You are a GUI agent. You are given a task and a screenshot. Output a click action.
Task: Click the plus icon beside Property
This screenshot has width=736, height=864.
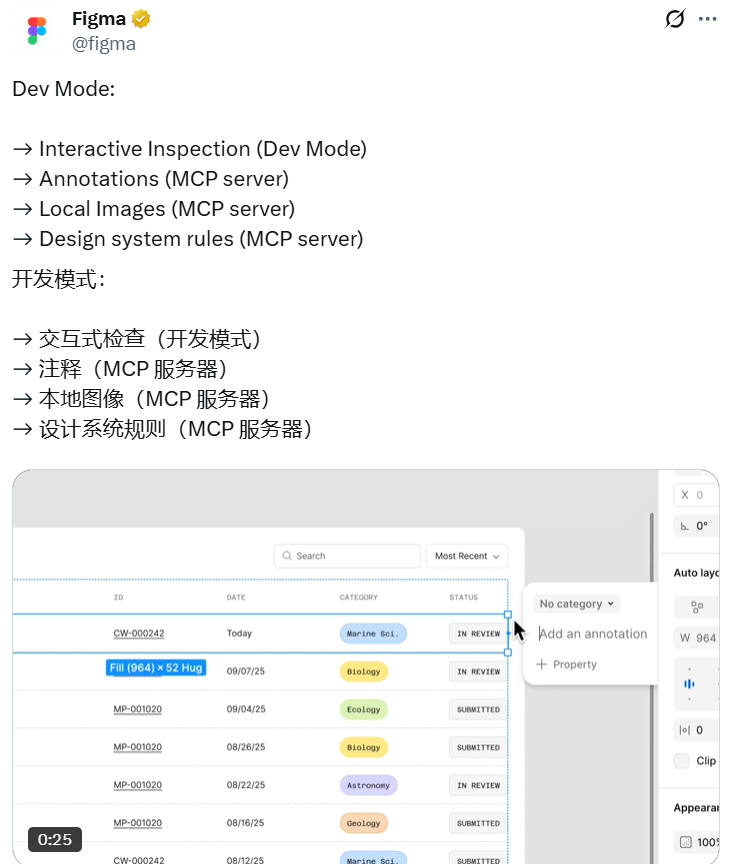pos(542,664)
